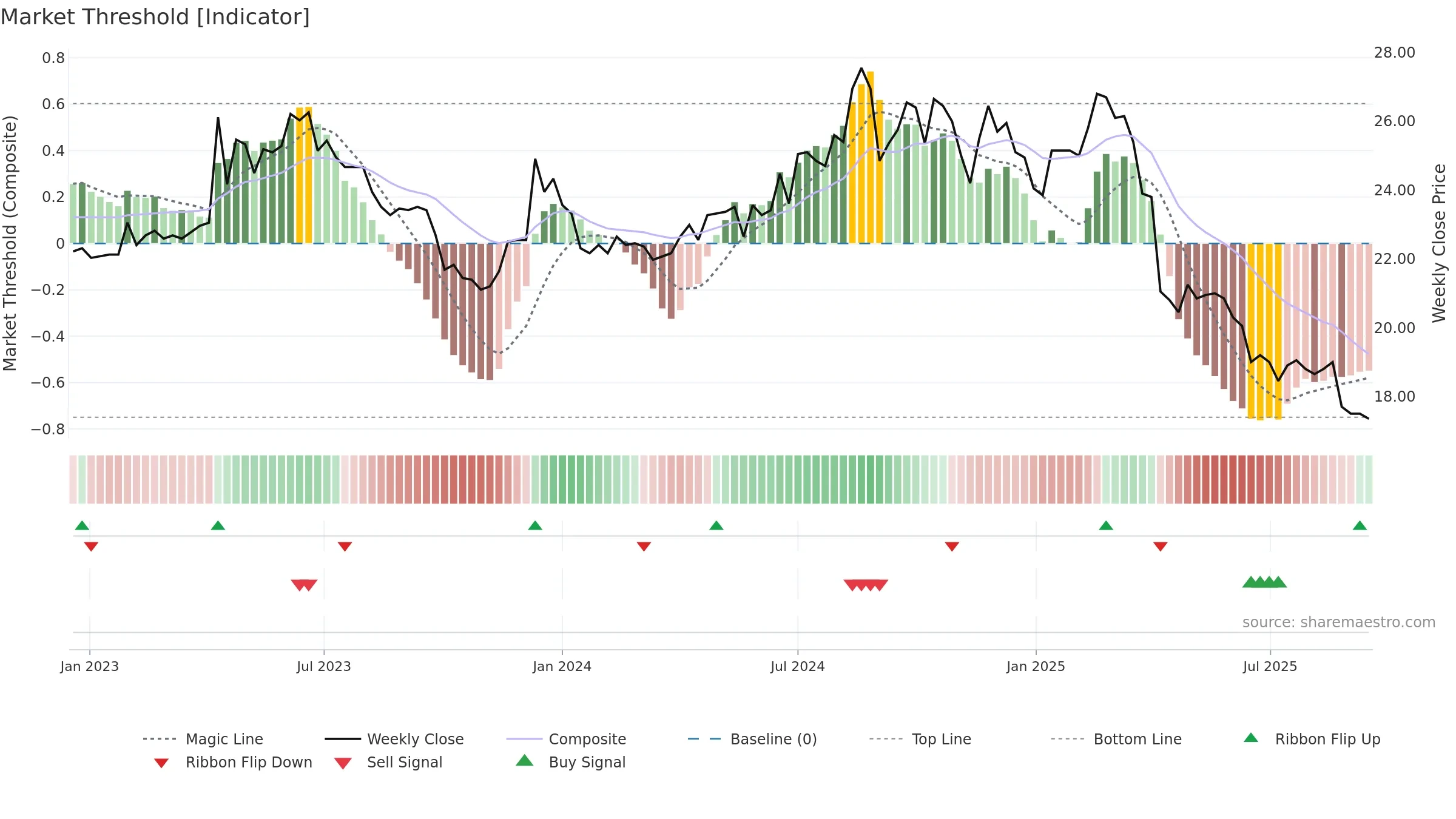The image size is (1456, 819).
Task: Click the Jan 2024 x-axis label
Action: click(562, 666)
